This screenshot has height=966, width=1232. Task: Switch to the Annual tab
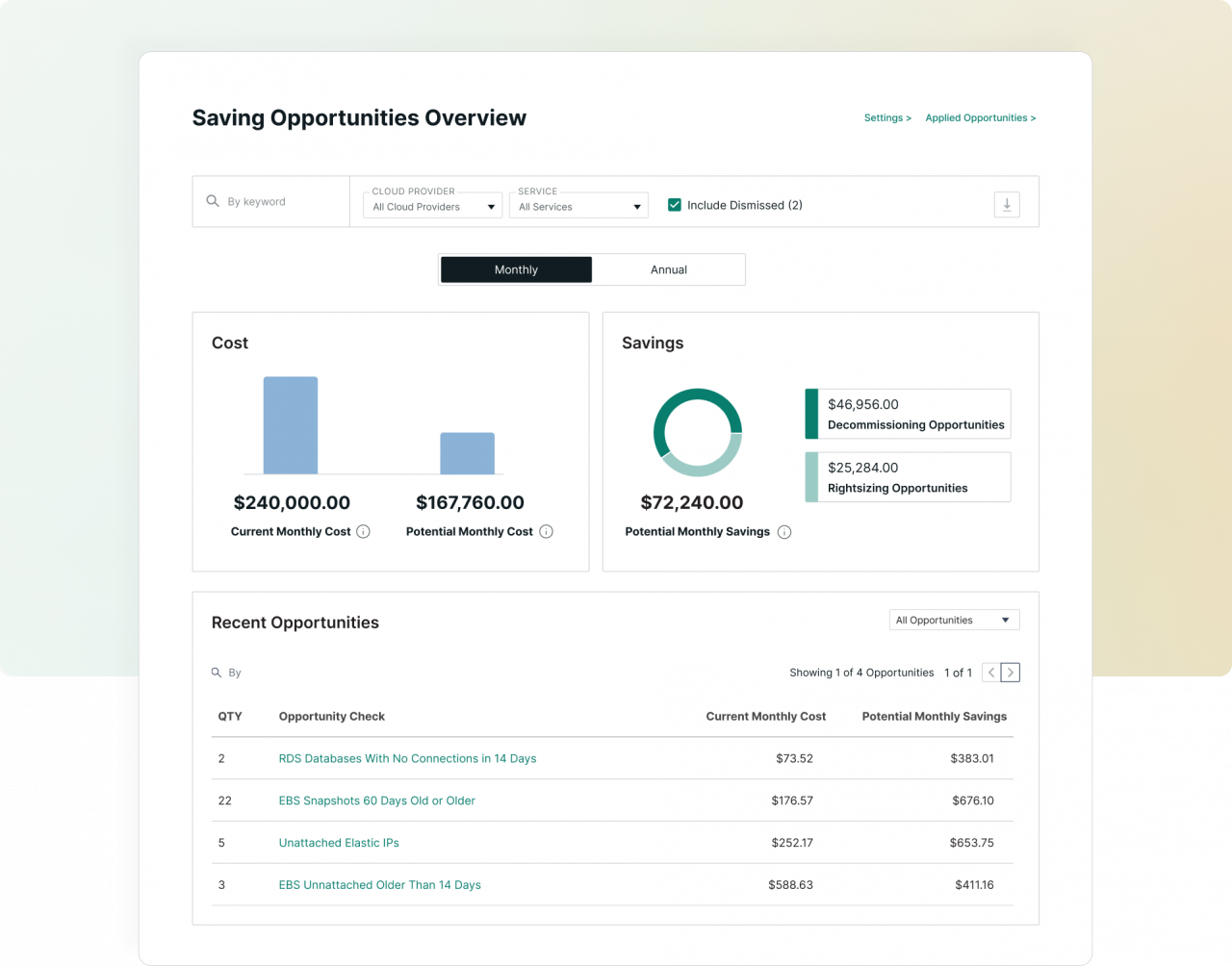pyautogui.click(x=668, y=269)
